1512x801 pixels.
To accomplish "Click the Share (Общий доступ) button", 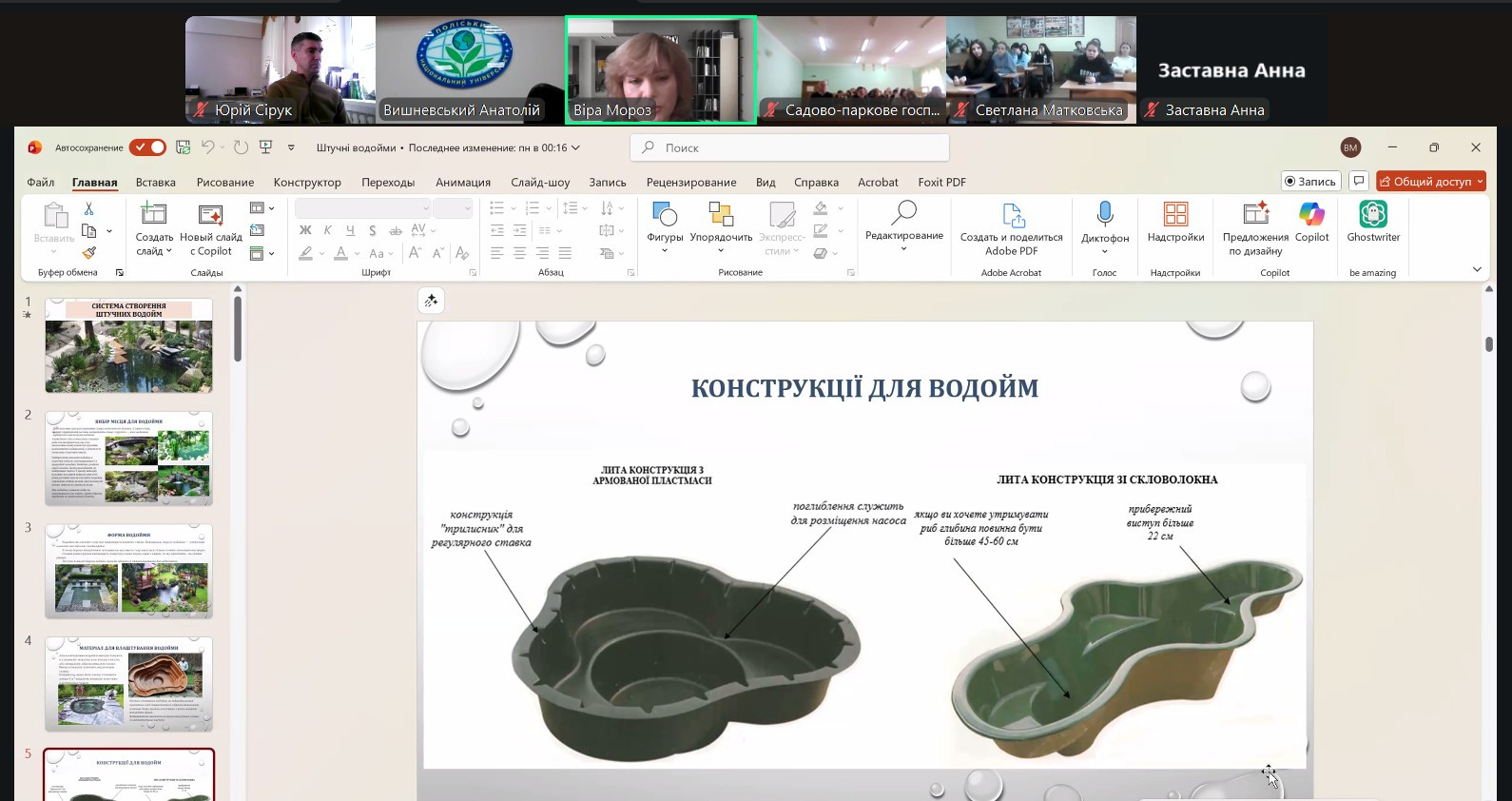I will click(1430, 182).
